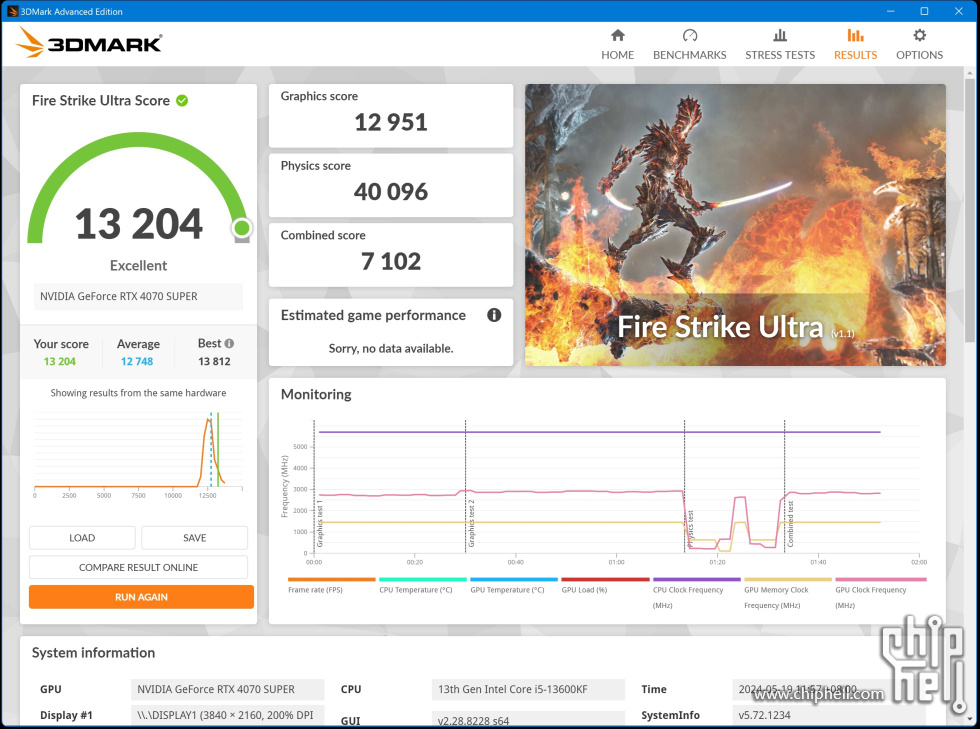This screenshot has width=980, height=729.
Task: Toggle the Frame rate (FPS) legend item
Action: (x=331, y=586)
